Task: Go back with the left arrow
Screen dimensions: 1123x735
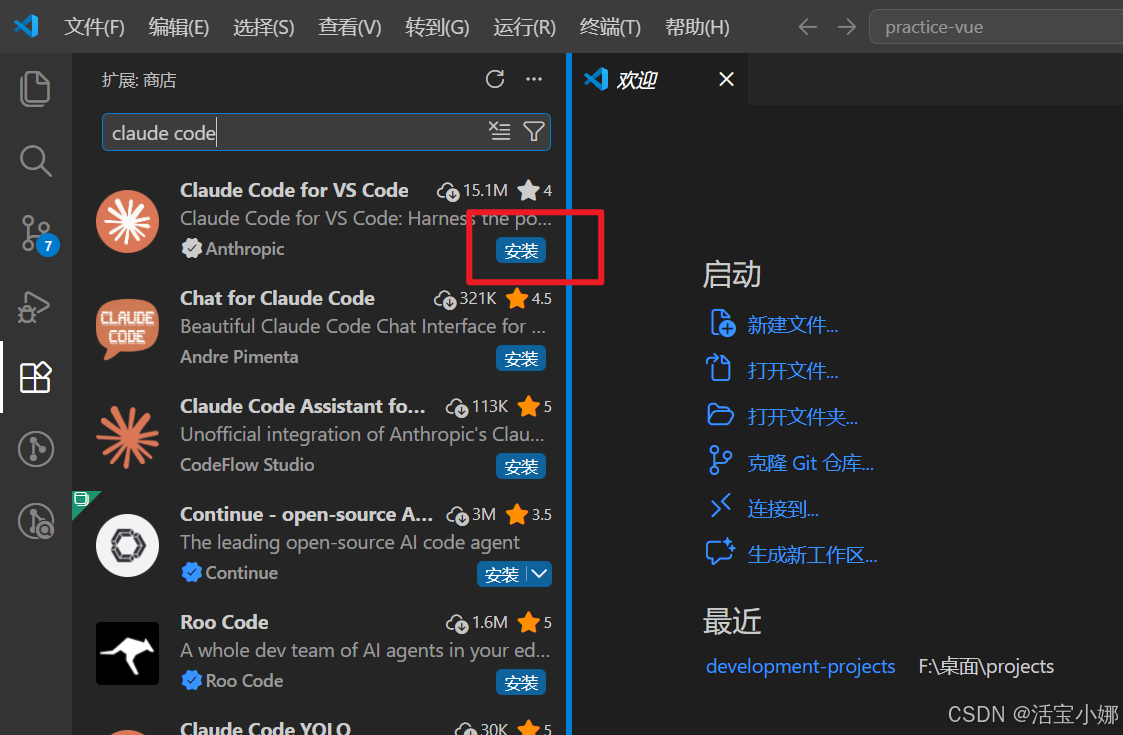Action: click(x=807, y=27)
